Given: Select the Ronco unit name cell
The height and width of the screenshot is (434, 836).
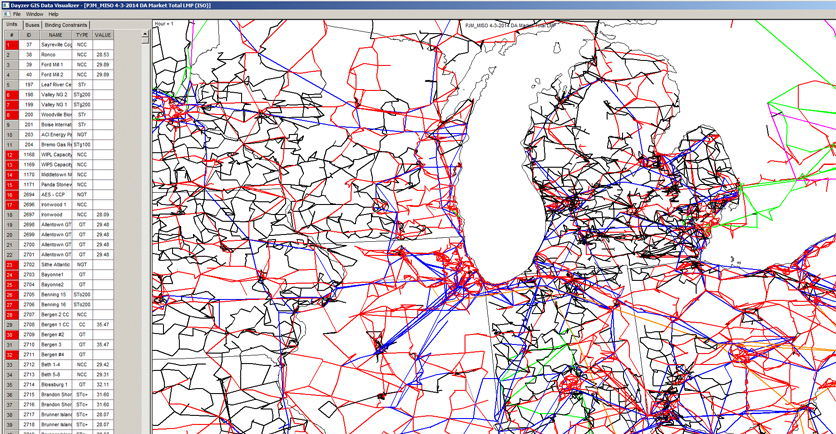Looking at the screenshot, I should (x=54, y=55).
